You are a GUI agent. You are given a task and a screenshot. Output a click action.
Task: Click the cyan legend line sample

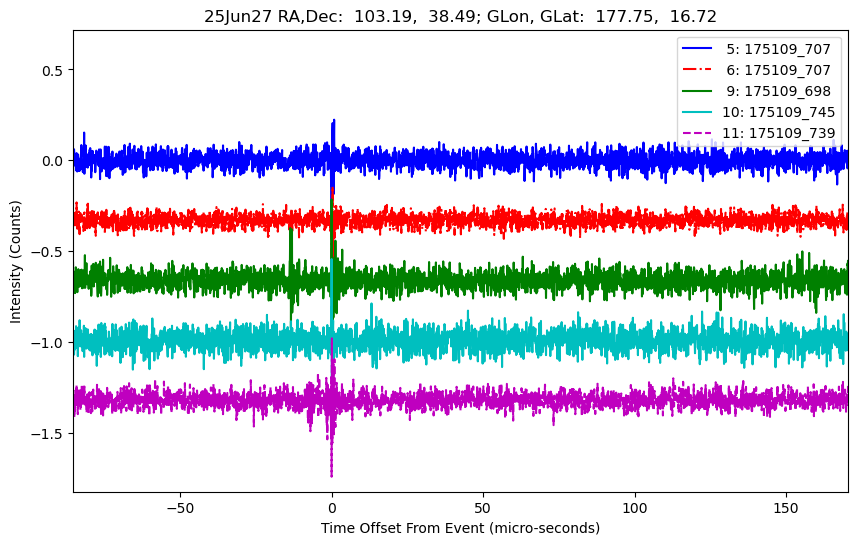tap(700, 112)
